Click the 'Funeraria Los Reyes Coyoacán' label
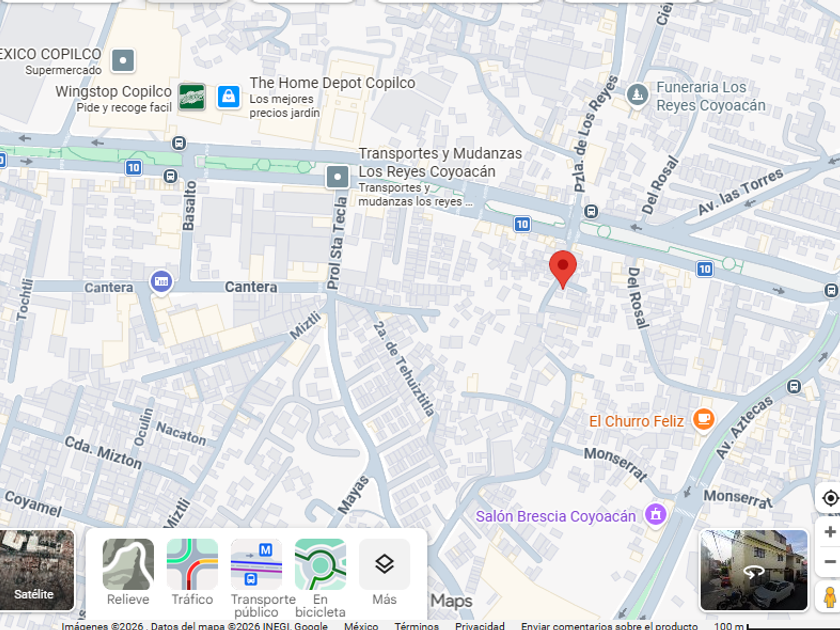840x630 pixels. coord(711,96)
